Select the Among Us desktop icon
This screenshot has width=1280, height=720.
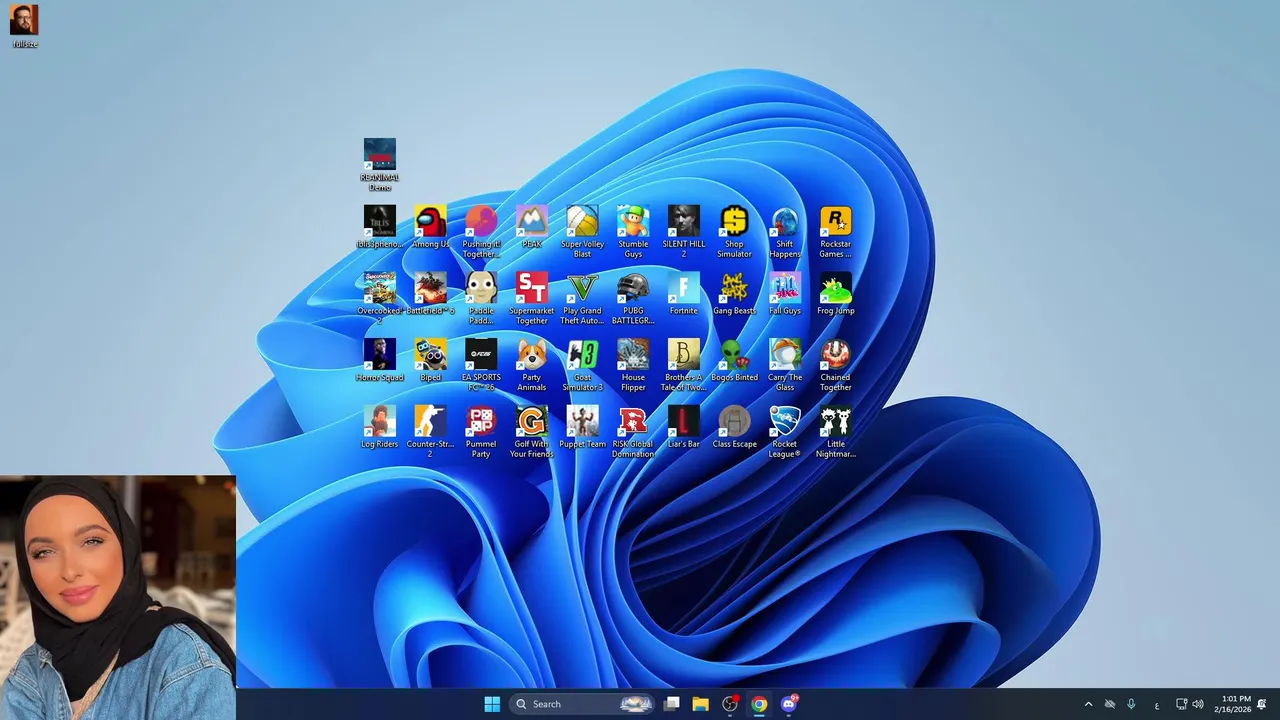431,227
